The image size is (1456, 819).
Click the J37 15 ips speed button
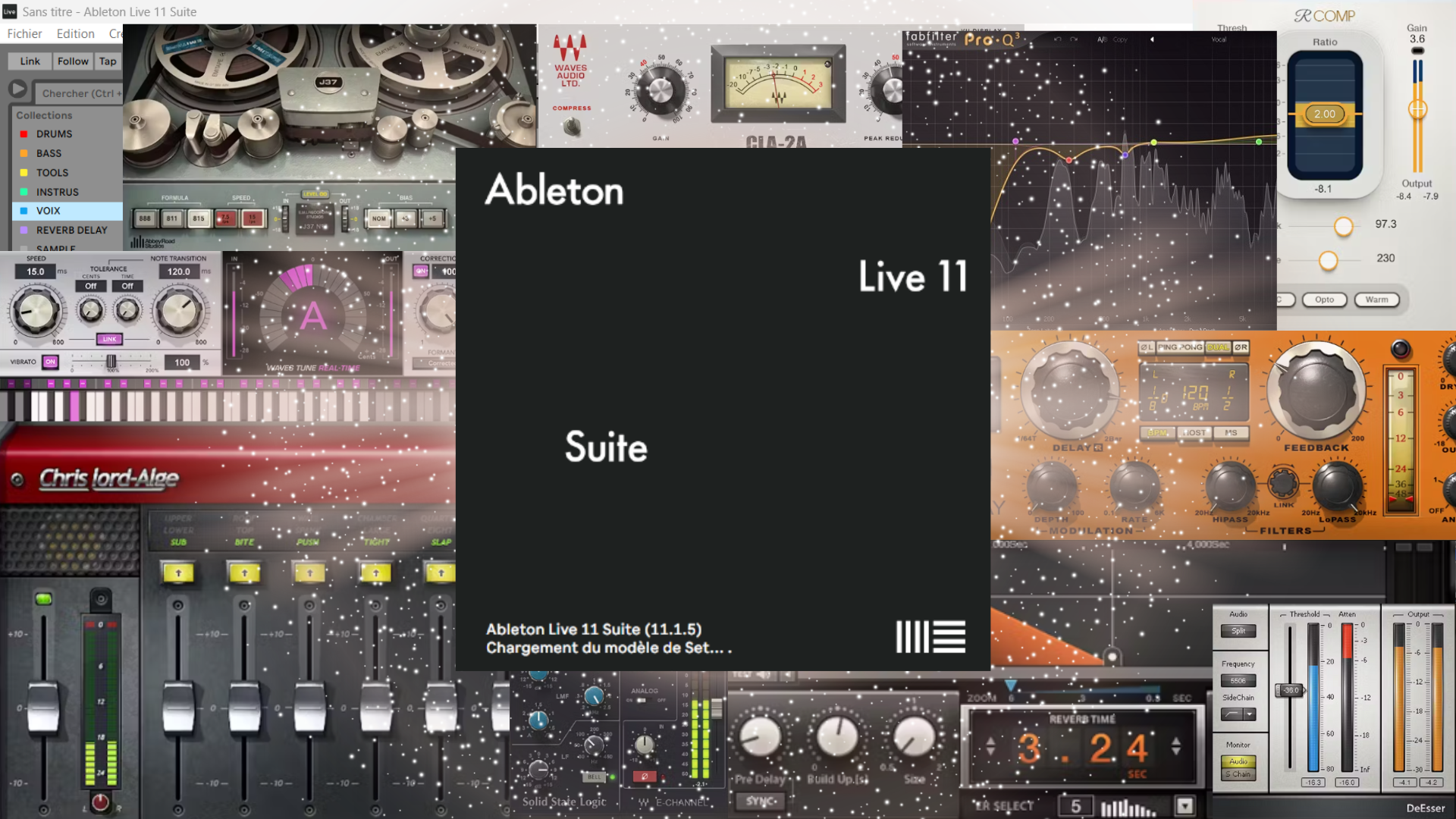253,218
